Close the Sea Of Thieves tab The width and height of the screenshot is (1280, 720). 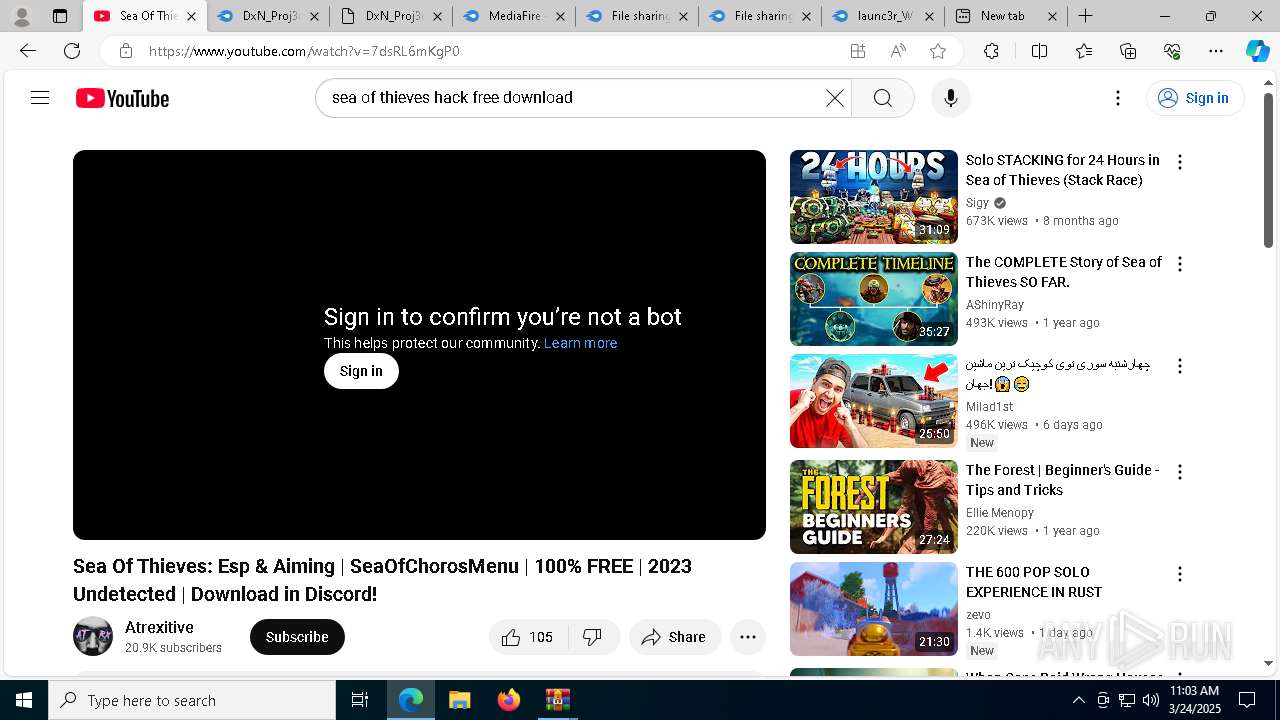coord(191,16)
